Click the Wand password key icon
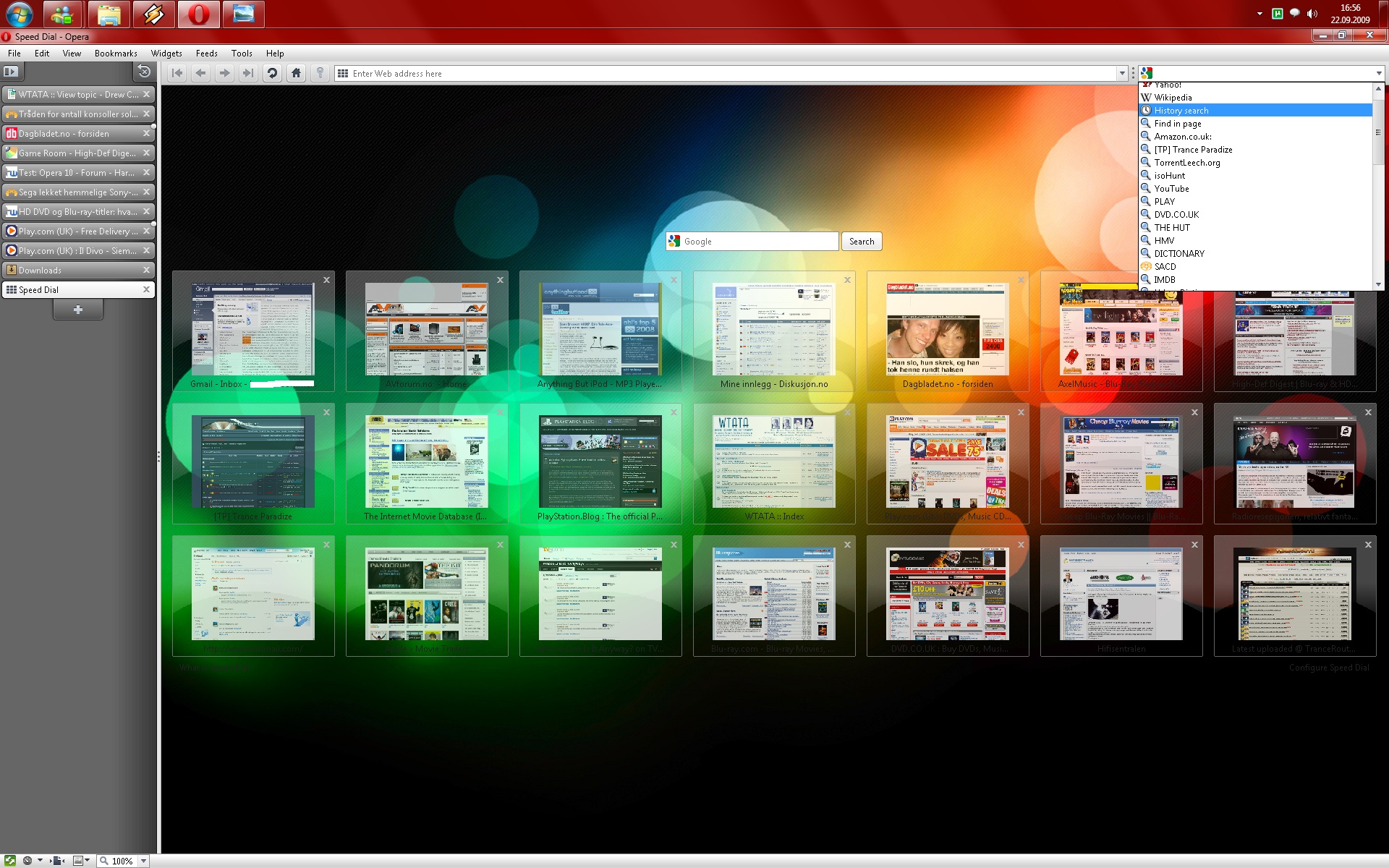 pyautogui.click(x=320, y=73)
